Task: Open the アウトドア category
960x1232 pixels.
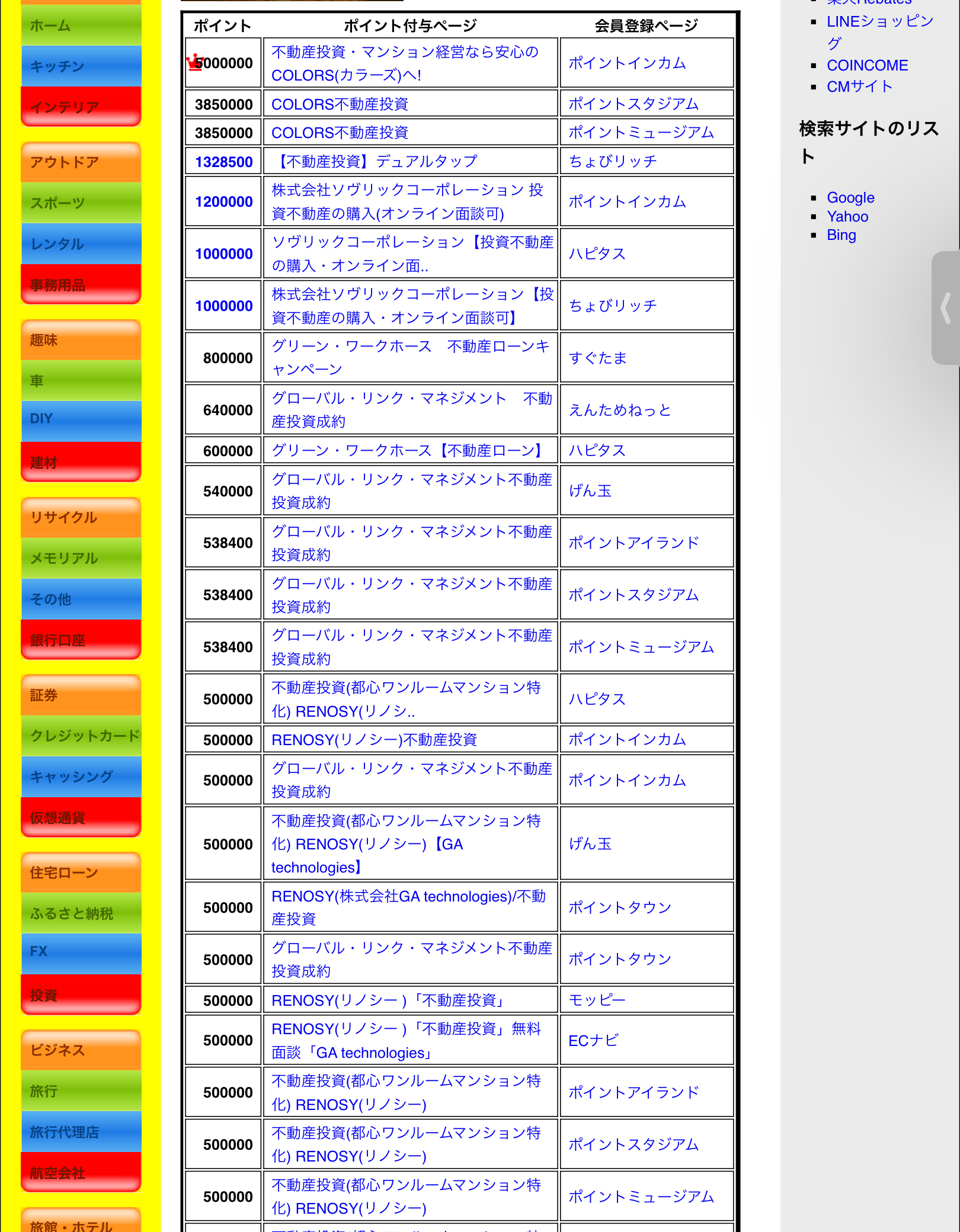Action: click(x=81, y=162)
